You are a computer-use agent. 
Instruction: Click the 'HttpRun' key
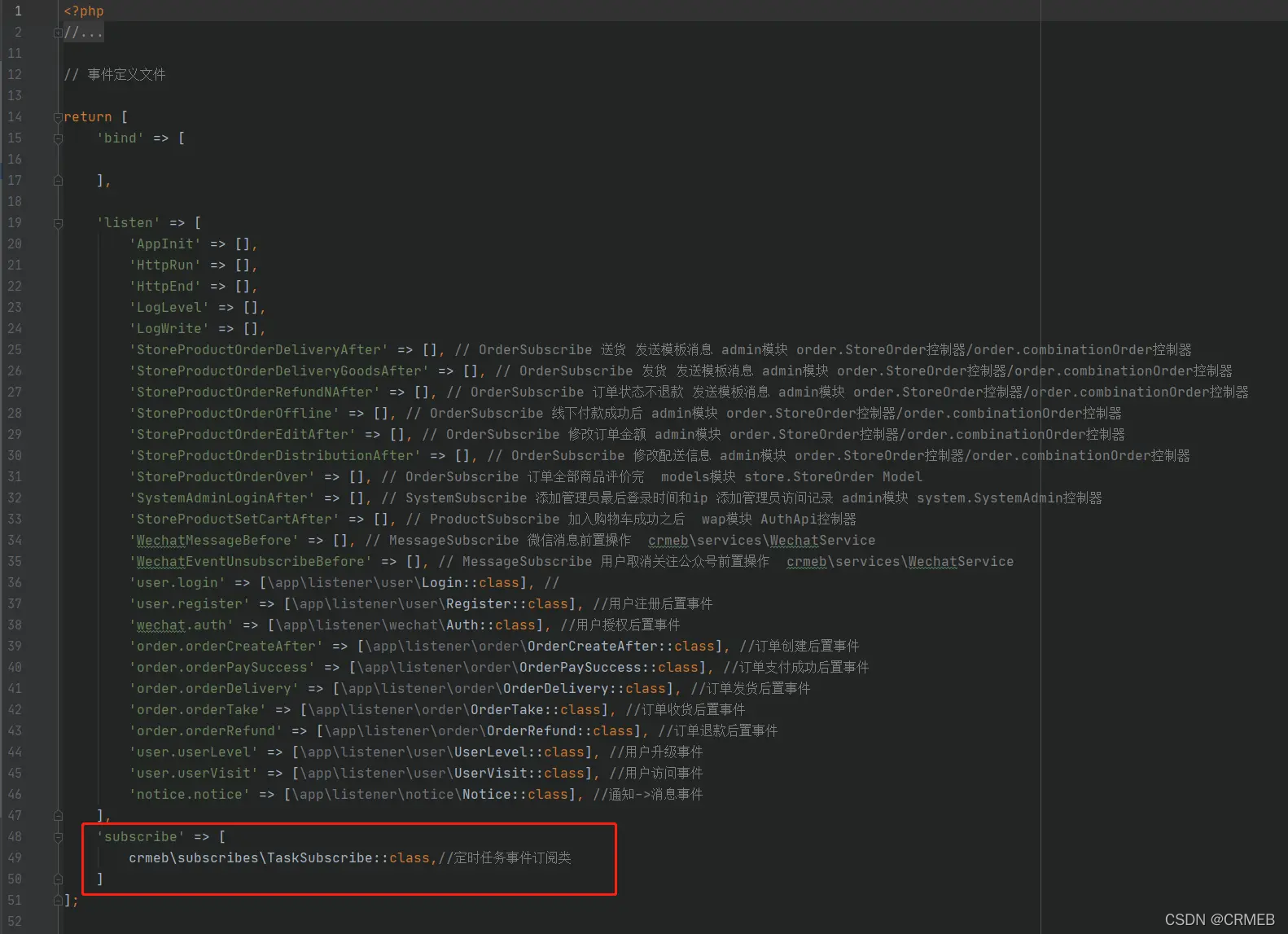165,265
